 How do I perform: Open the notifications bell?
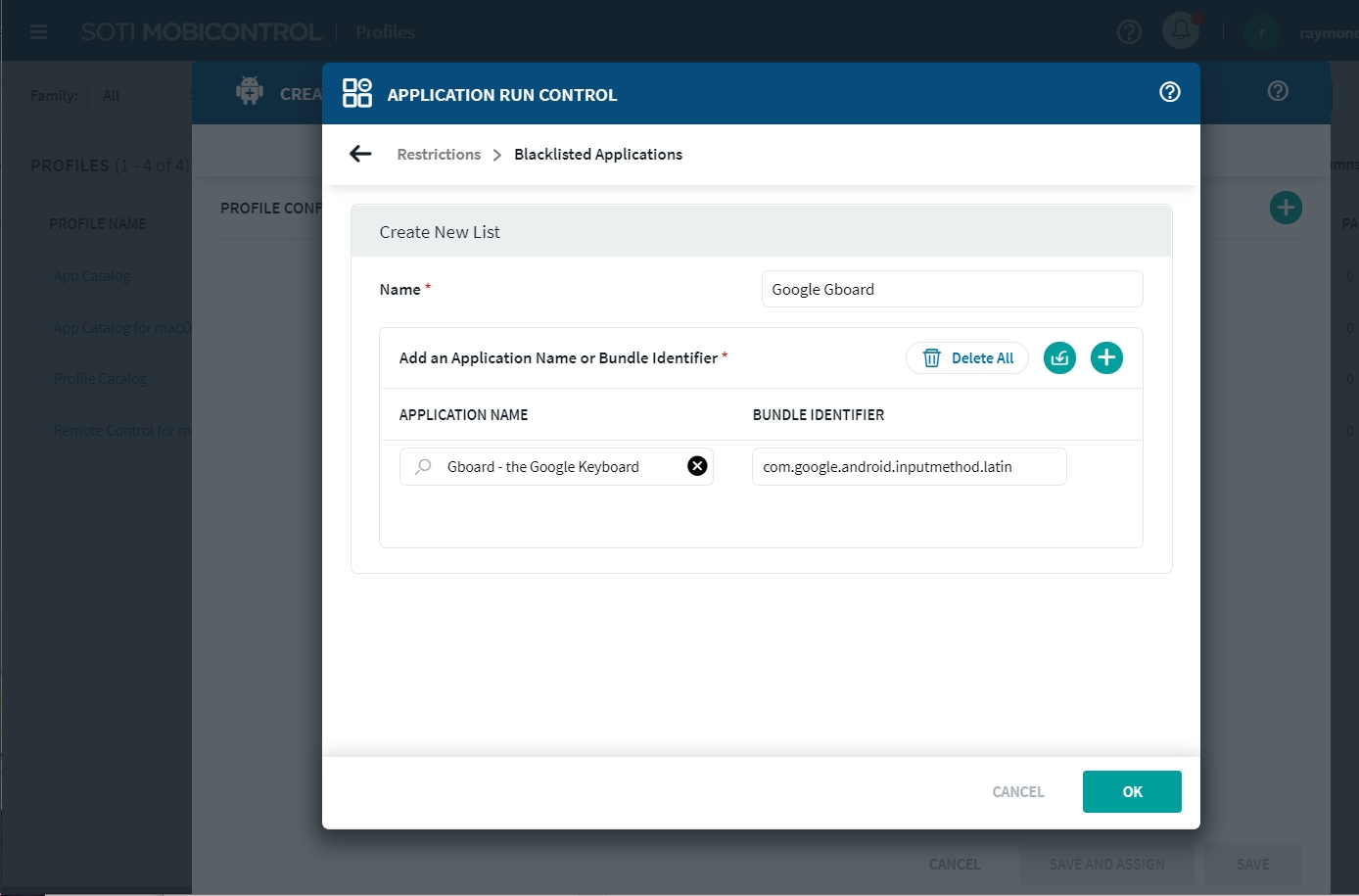pyautogui.click(x=1181, y=31)
